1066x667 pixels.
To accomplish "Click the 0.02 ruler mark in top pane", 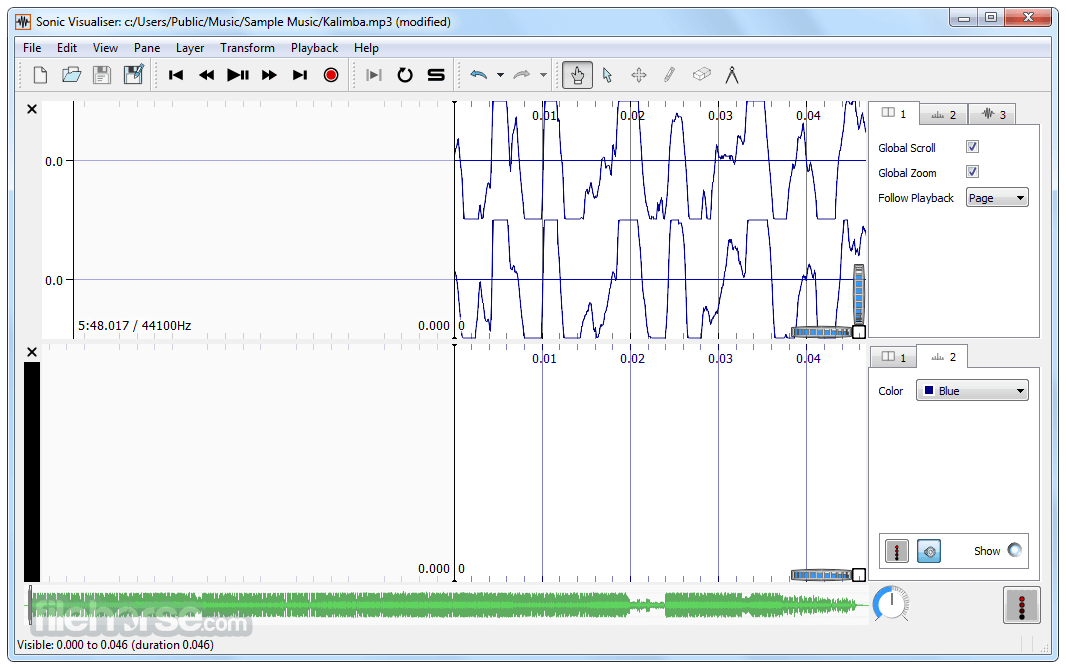I will point(632,116).
